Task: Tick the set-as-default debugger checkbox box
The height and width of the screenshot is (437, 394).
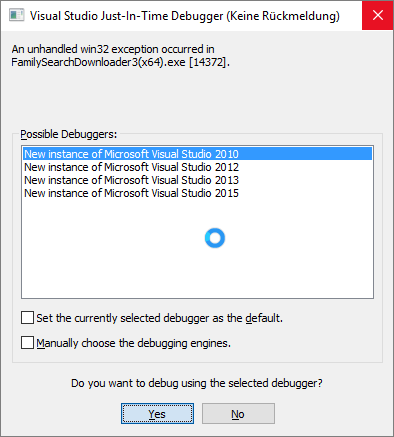Action: 27,317
